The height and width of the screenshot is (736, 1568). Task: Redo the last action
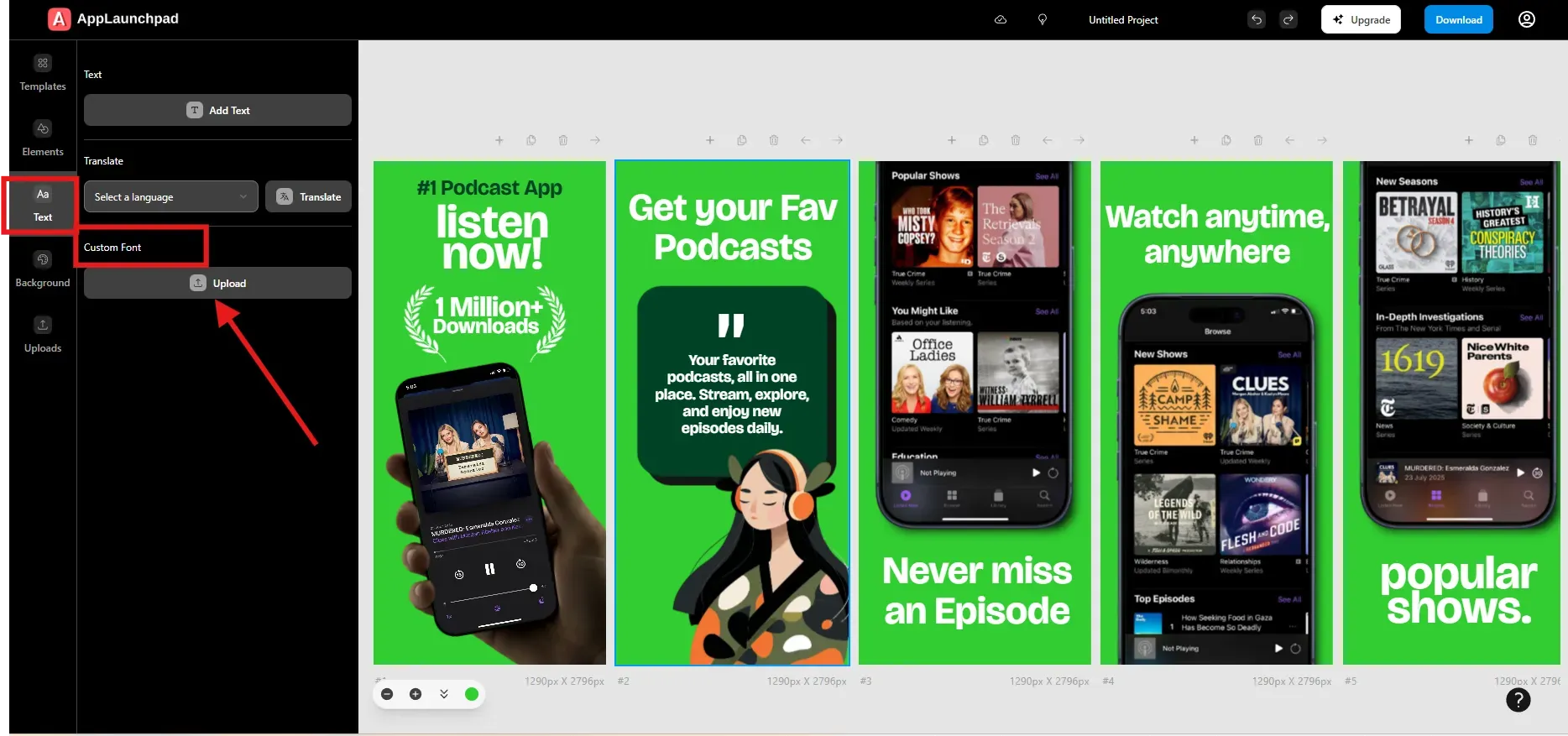pos(1288,19)
